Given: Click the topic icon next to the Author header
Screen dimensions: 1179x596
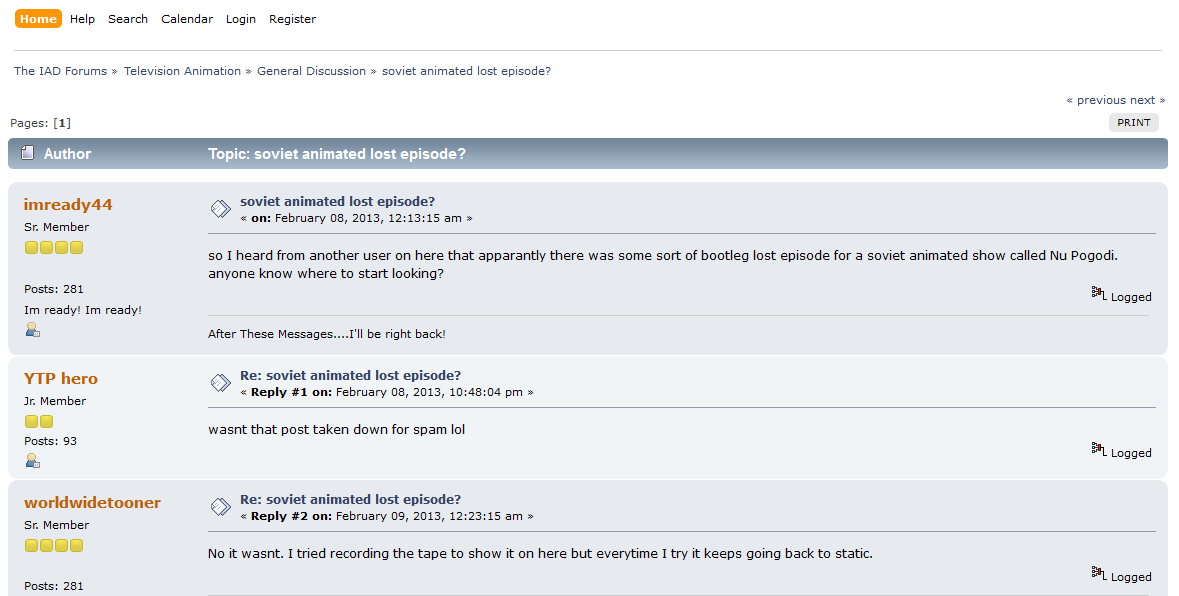Looking at the screenshot, I should click(28, 153).
